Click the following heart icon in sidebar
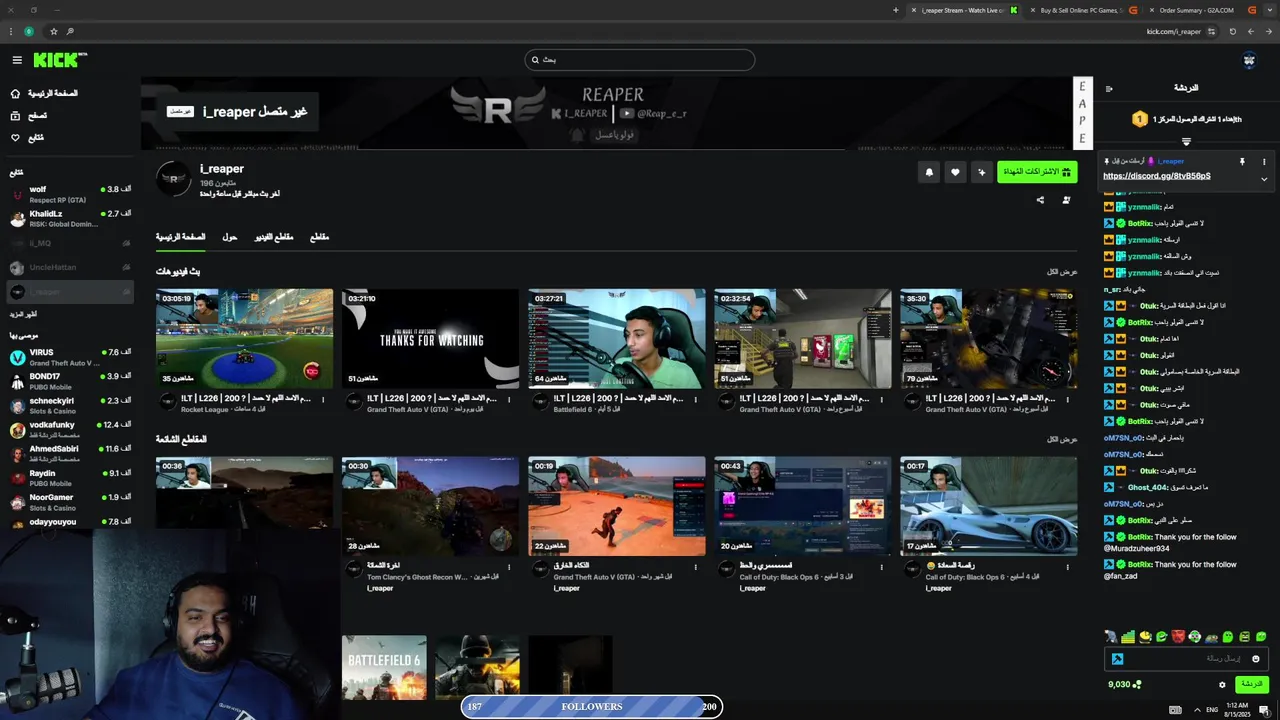Viewport: 1280px width, 720px height. [15, 137]
